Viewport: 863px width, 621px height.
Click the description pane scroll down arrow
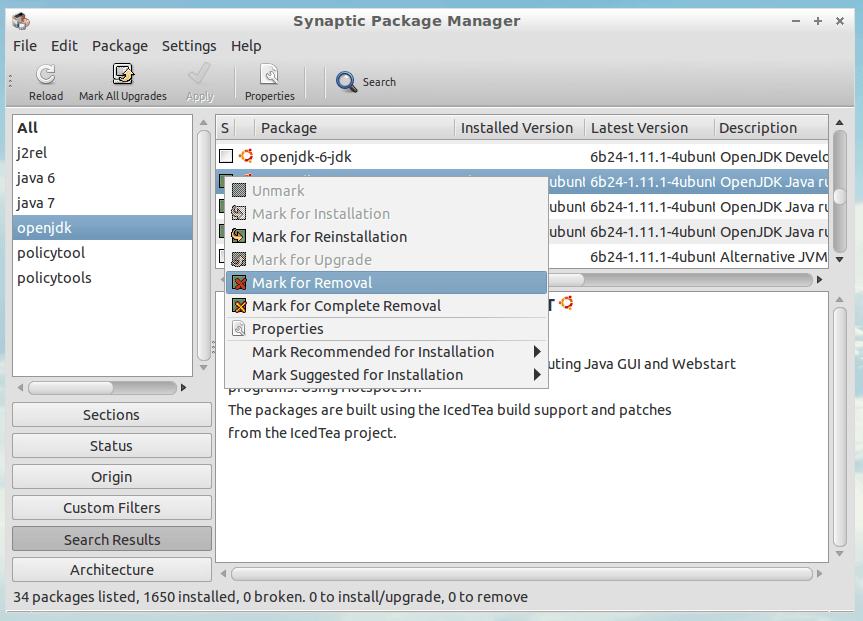(840, 554)
